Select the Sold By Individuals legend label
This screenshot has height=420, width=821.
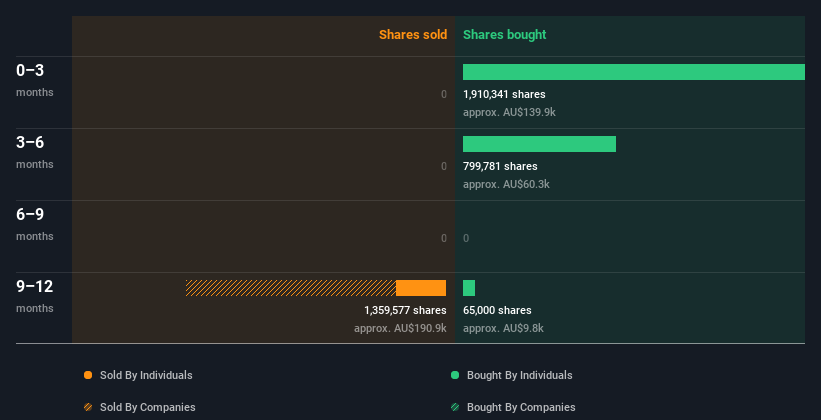[x=146, y=375]
